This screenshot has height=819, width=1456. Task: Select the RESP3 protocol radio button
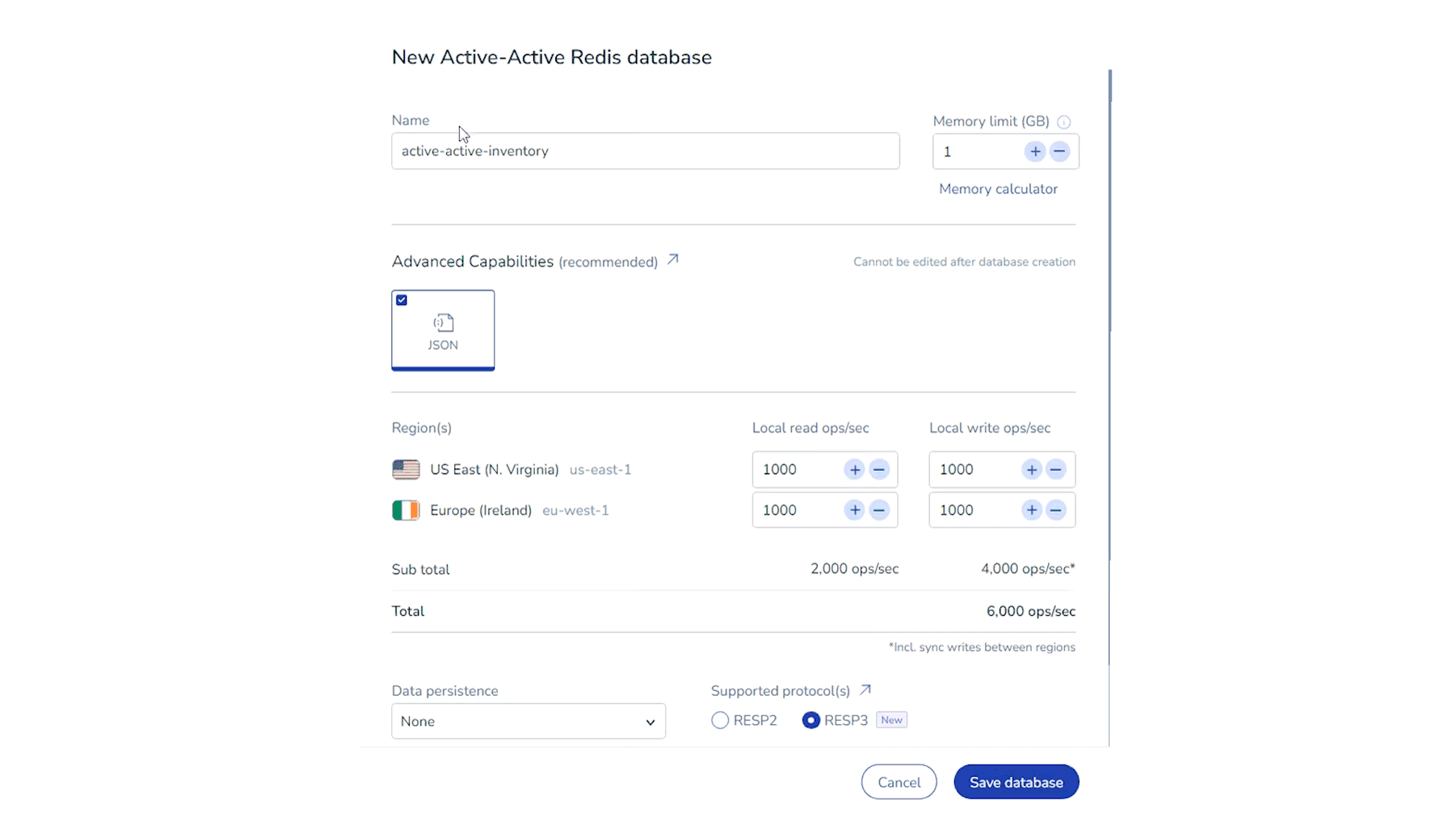click(811, 720)
